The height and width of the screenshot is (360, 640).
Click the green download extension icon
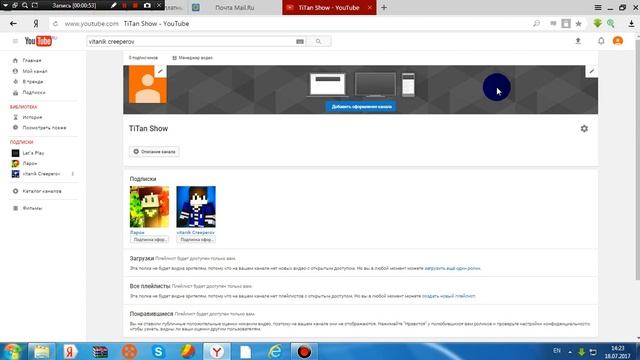(x=598, y=23)
